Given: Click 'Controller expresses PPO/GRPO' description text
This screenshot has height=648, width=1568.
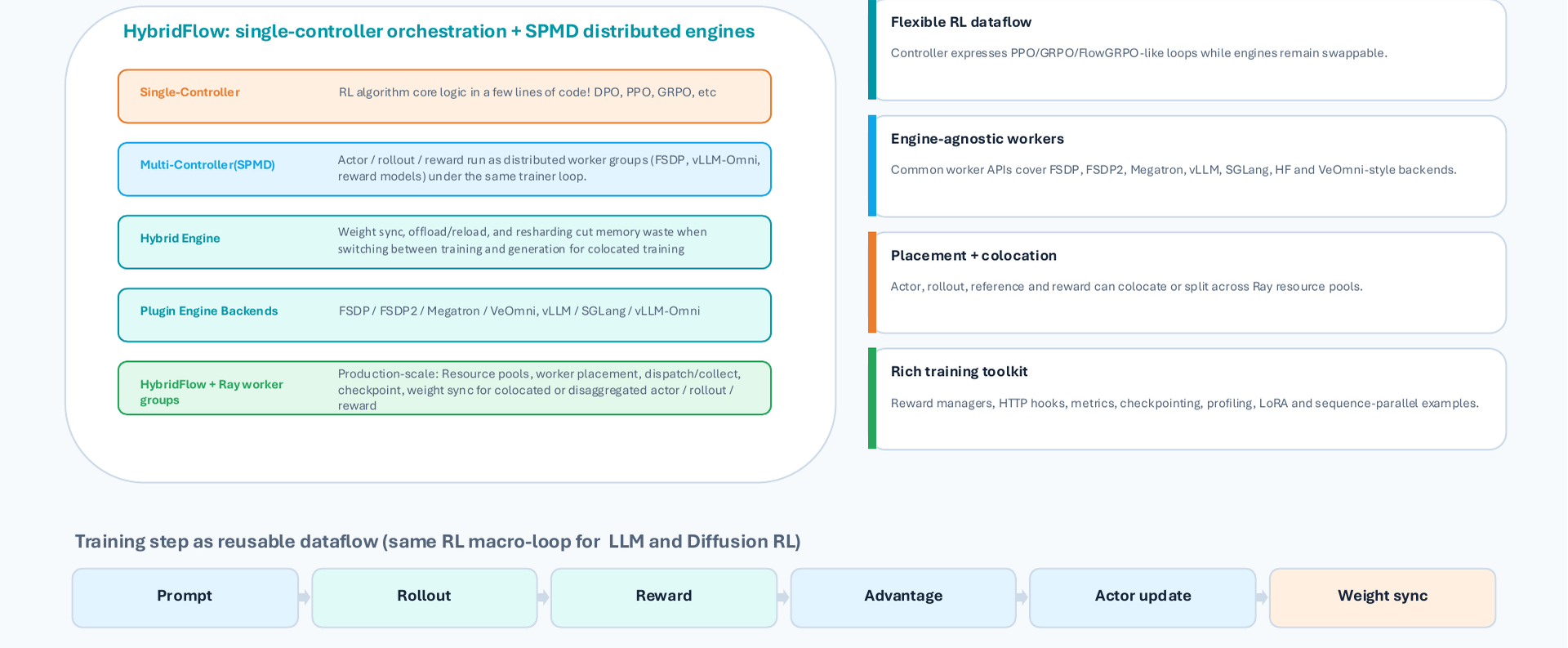Looking at the screenshot, I should point(1138,53).
